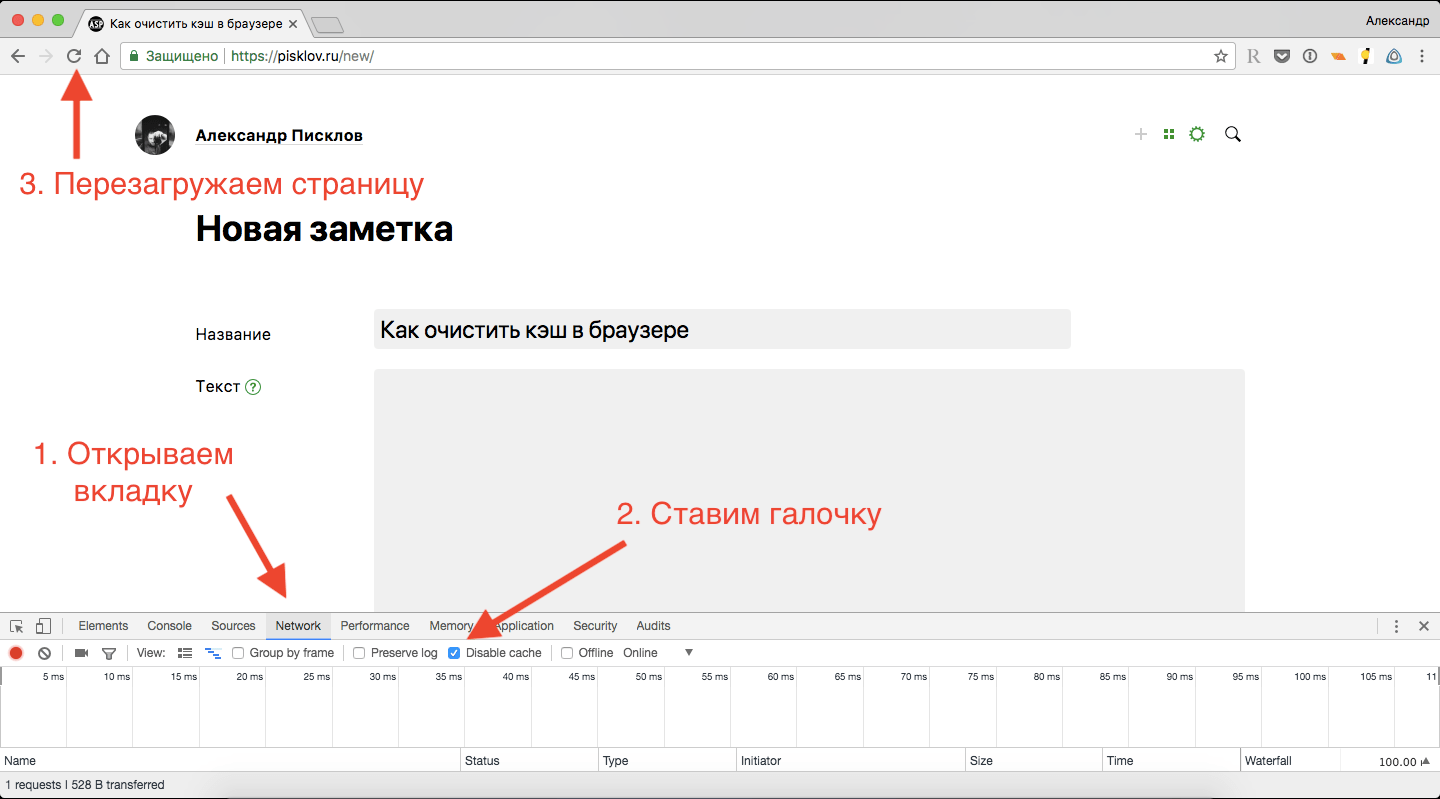Click the author avatar picture

coord(155,135)
